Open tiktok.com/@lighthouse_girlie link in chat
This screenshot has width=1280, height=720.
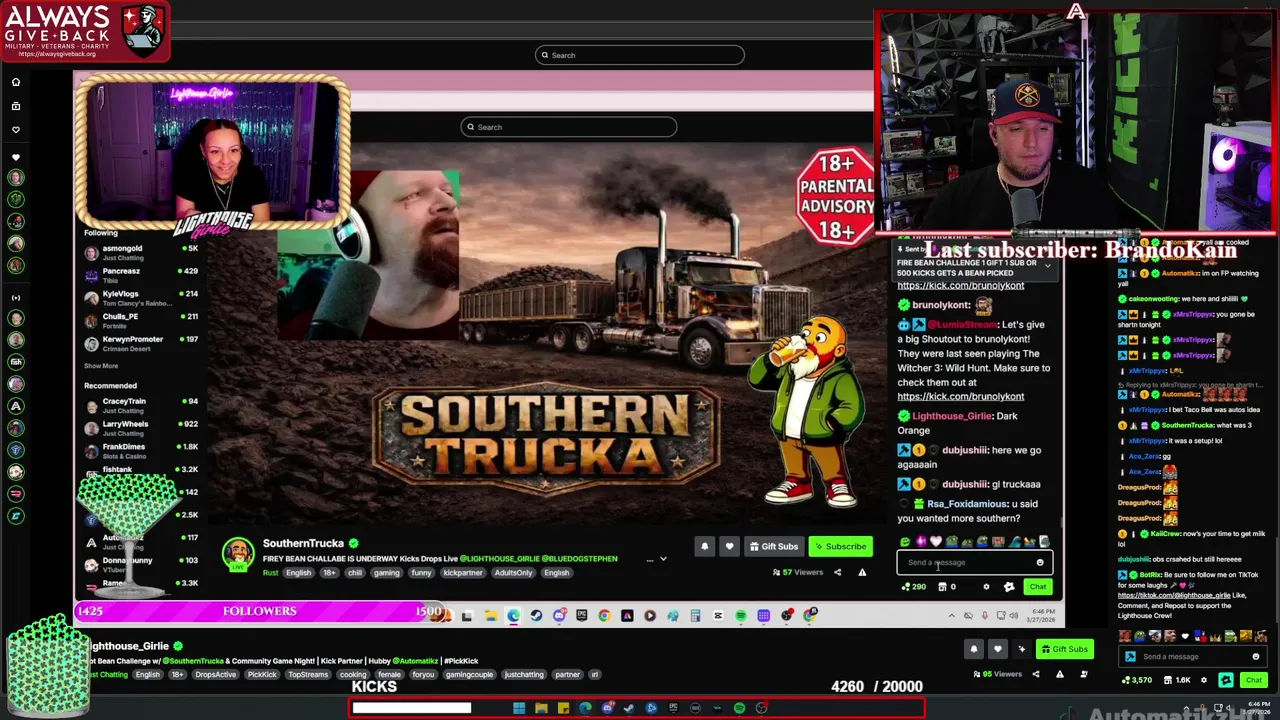(1174, 595)
